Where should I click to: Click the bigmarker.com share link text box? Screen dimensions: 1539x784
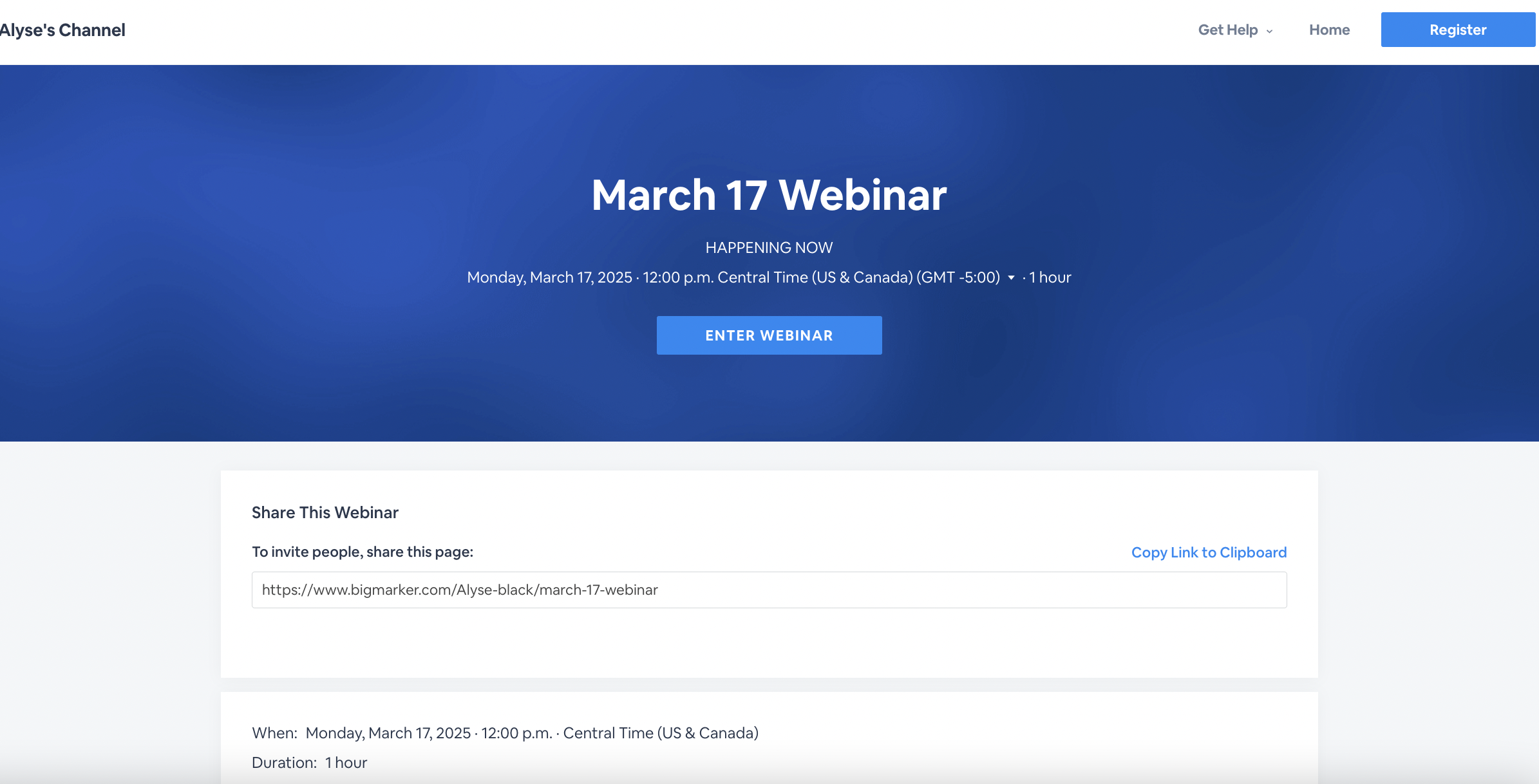769,590
